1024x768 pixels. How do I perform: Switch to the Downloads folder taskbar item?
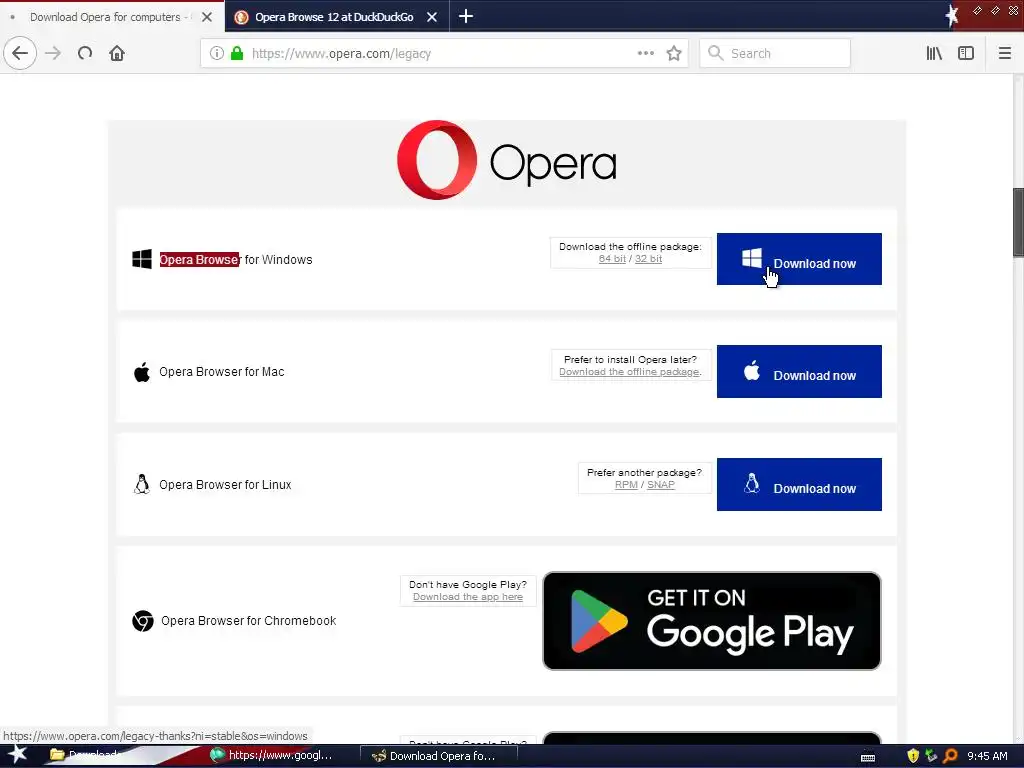(88, 756)
